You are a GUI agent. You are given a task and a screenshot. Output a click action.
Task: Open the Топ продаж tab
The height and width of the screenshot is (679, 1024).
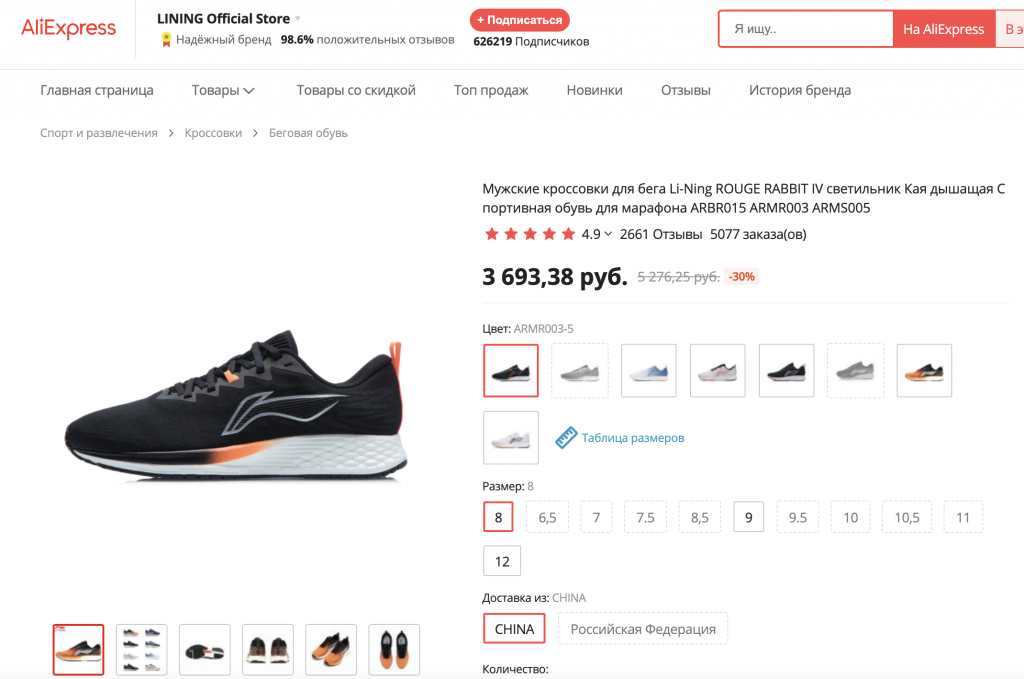tap(491, 90)
